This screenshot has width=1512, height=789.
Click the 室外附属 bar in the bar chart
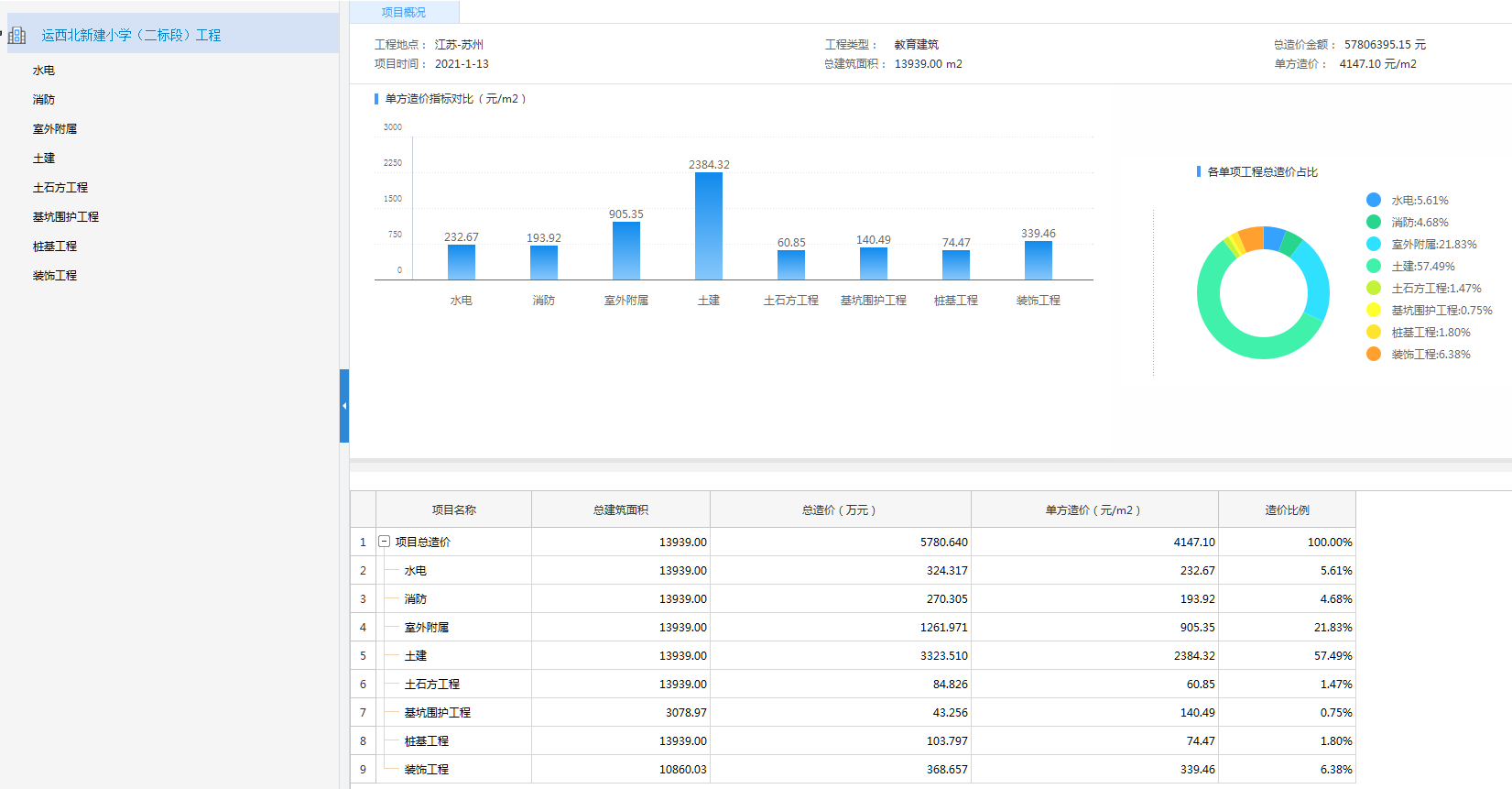[x=626, y=250]
